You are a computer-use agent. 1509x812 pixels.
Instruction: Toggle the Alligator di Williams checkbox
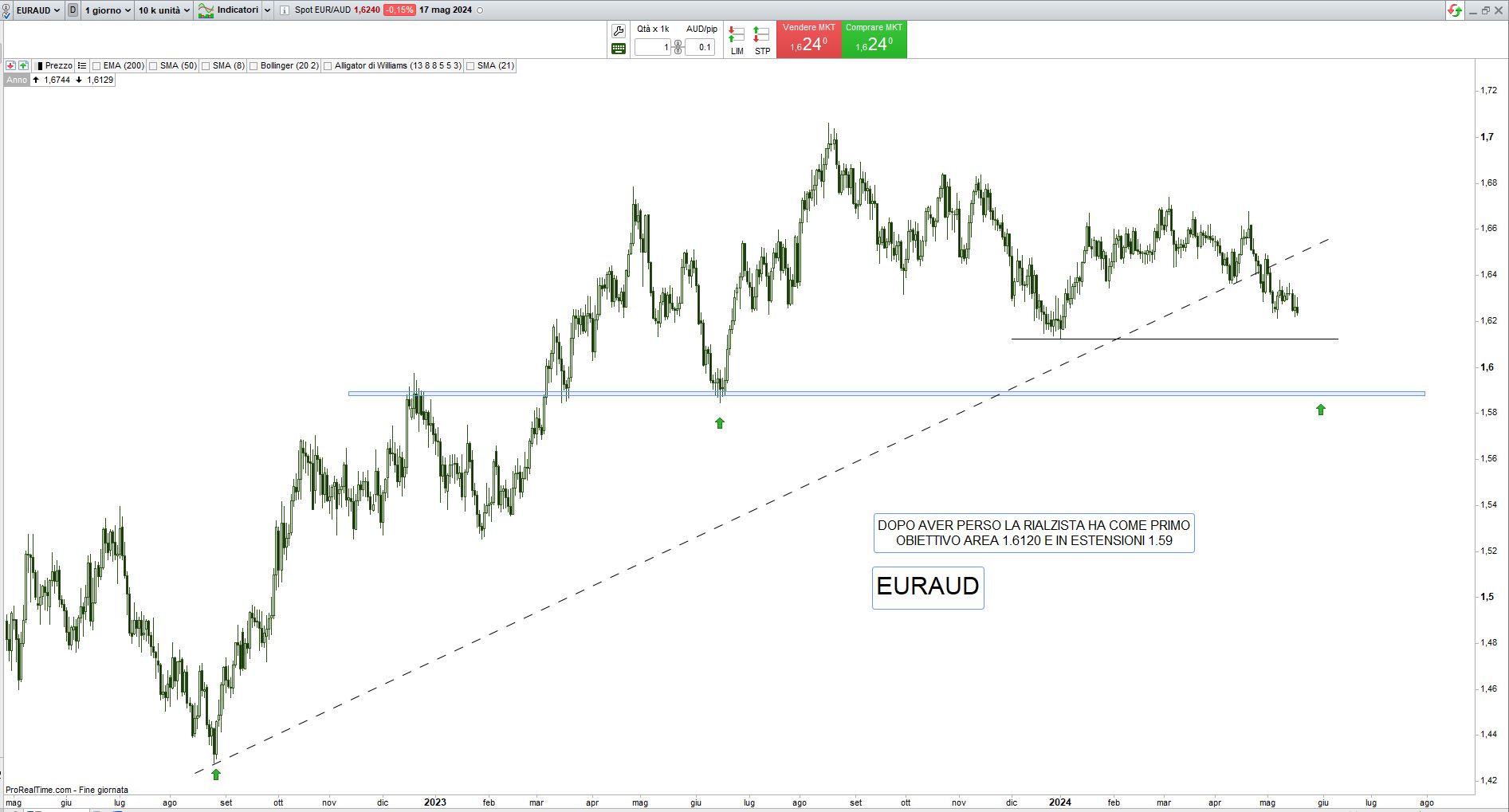coord(328,66)
